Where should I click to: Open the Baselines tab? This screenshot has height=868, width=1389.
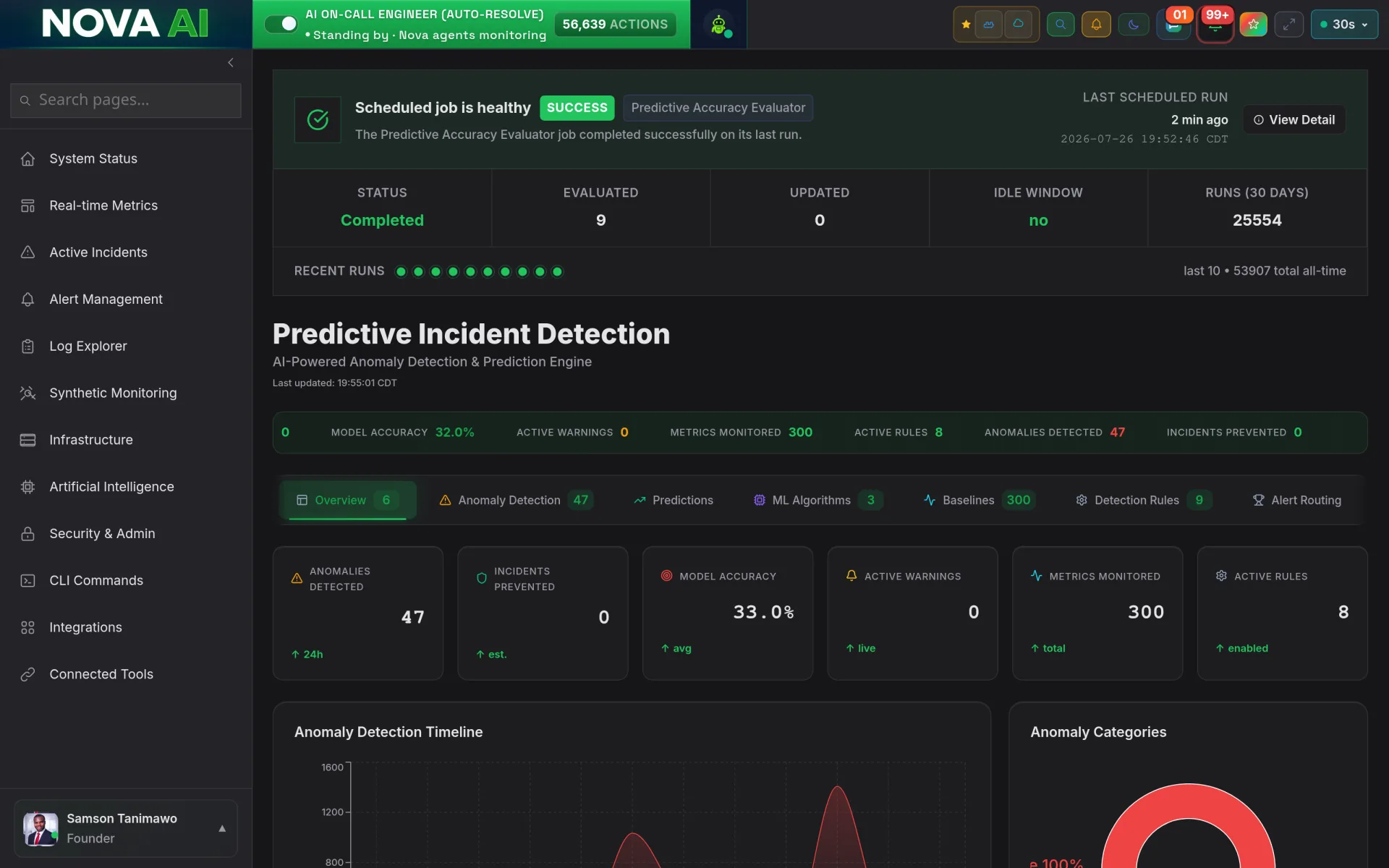[980, 500]
